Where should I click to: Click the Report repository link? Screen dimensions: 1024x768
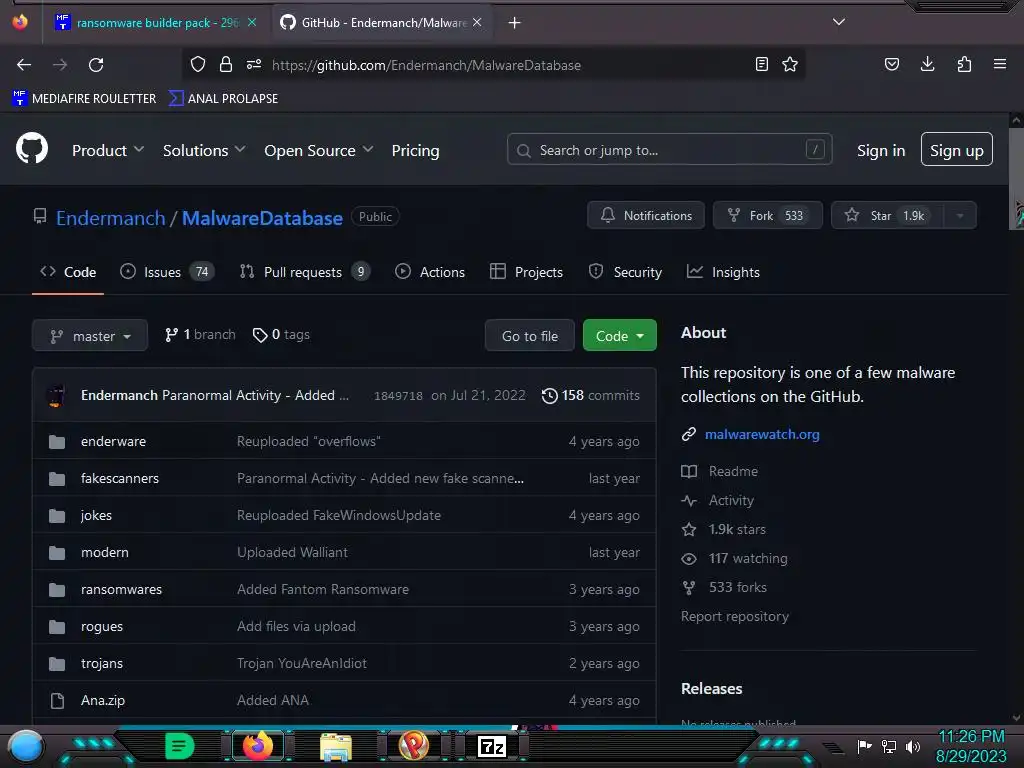point(735,616)
